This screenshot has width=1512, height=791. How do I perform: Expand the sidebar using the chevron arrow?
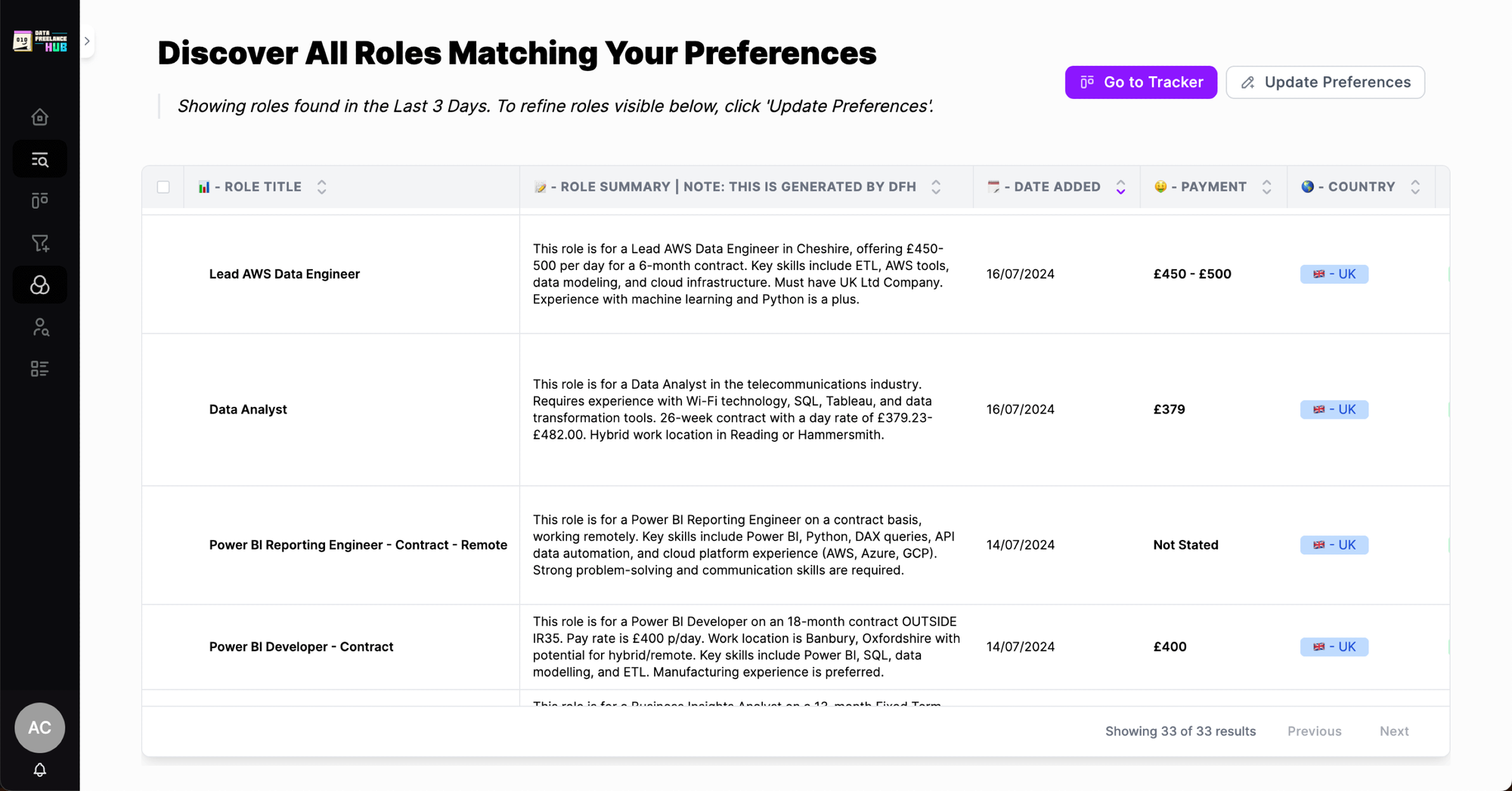click(x=88, y=42)
